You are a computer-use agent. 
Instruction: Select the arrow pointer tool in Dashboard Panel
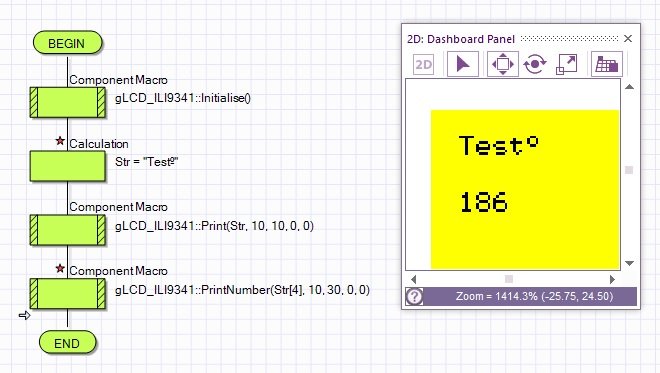[463, 64]
